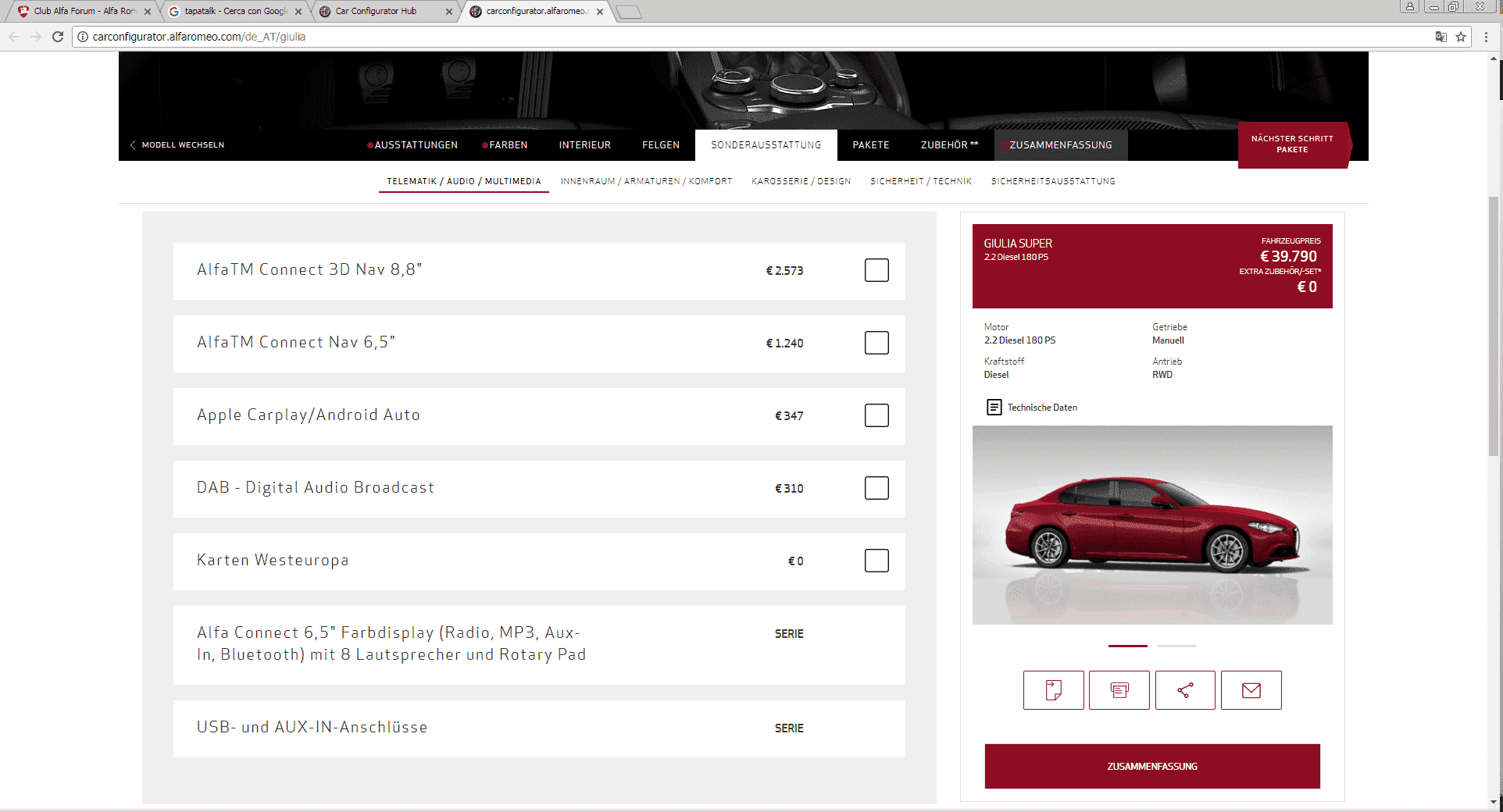The image size is (1503, 812).
Task: Reload the page with the refresh icon
Action: tap(58, 37)
